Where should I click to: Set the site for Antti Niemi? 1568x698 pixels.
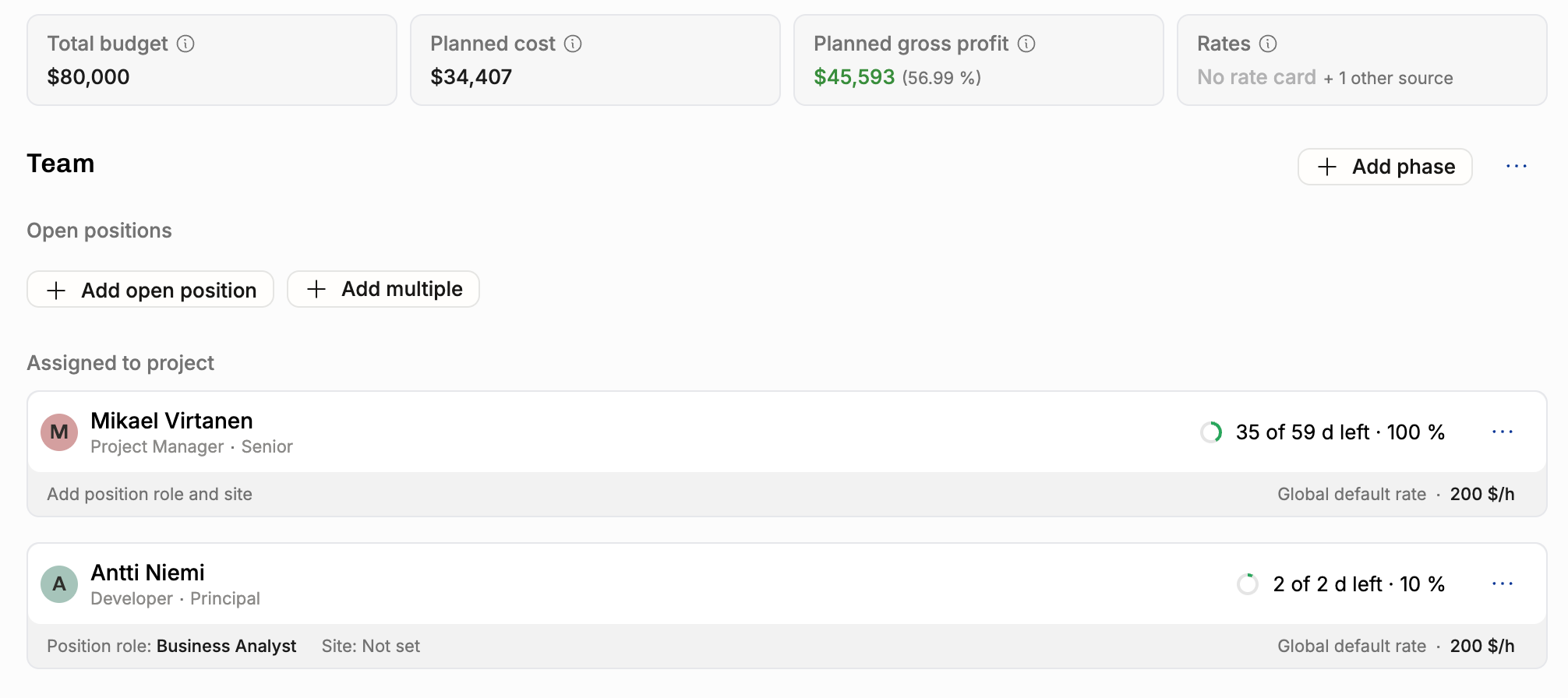[371, 646]
